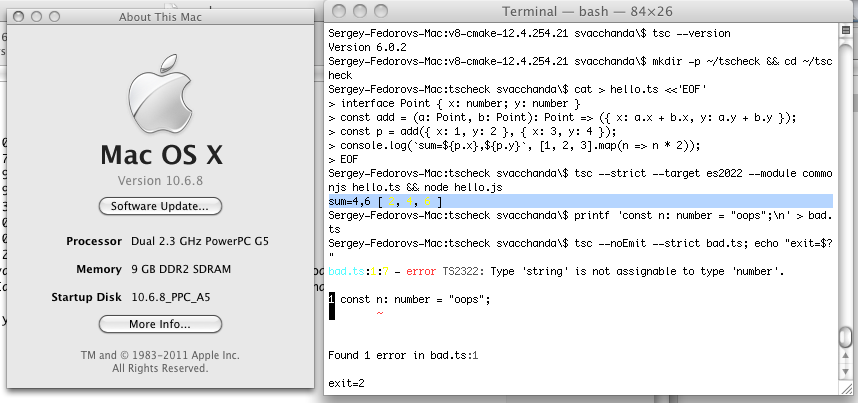Click the 9 GB DDR2 SDRAM value
This screenshot has height=403, width=858.
point(181,269)
